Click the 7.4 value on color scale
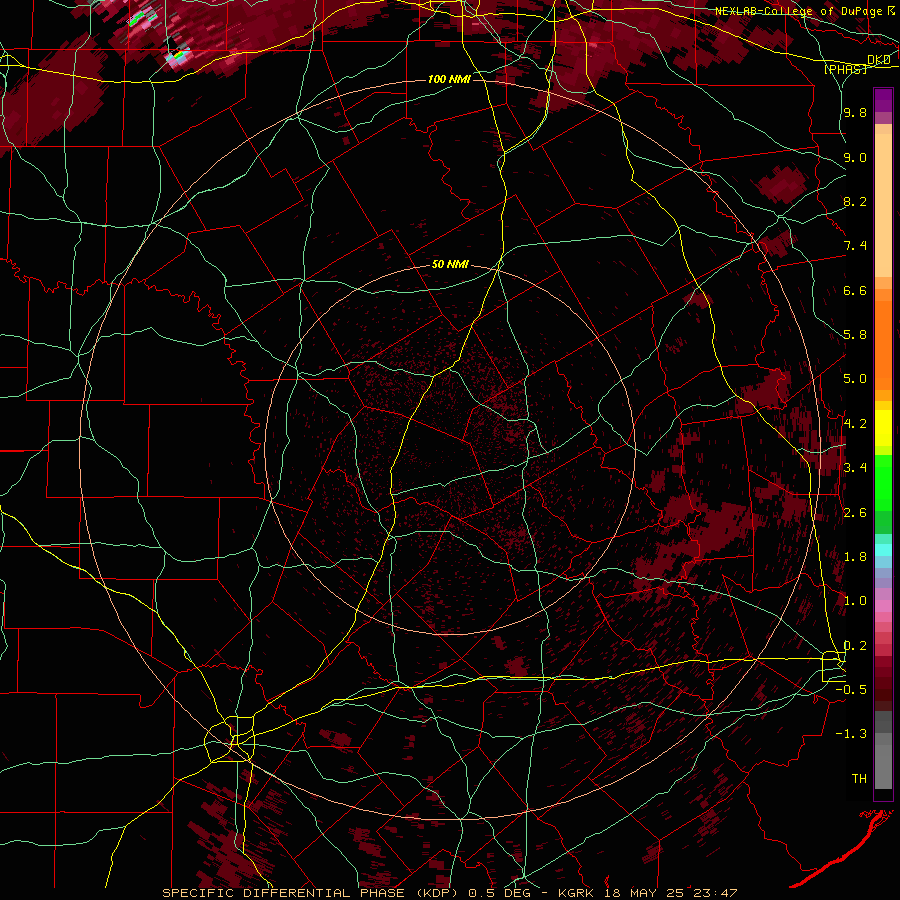The width and height of the screenshot is (900, 900). (855, 246)
